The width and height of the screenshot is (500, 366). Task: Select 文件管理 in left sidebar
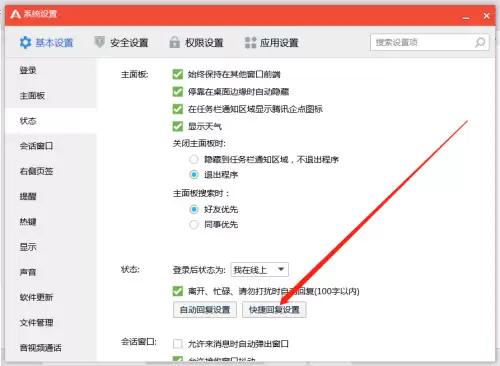click(x=36, y=322)
